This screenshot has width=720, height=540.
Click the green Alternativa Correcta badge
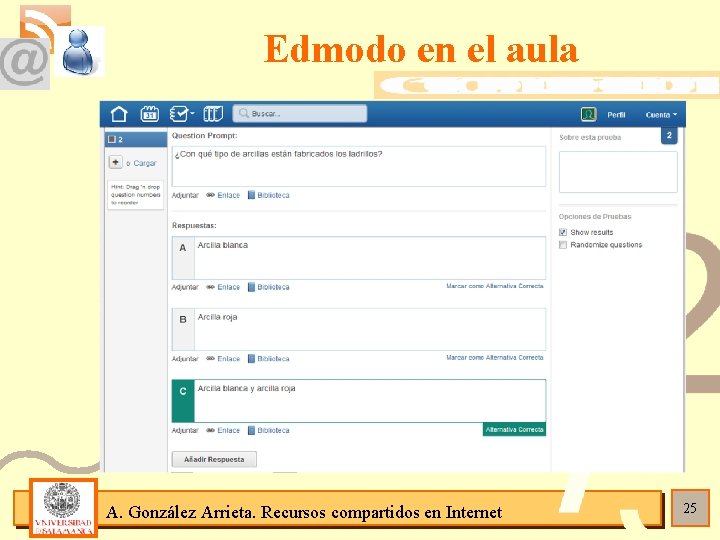[514, 429]
